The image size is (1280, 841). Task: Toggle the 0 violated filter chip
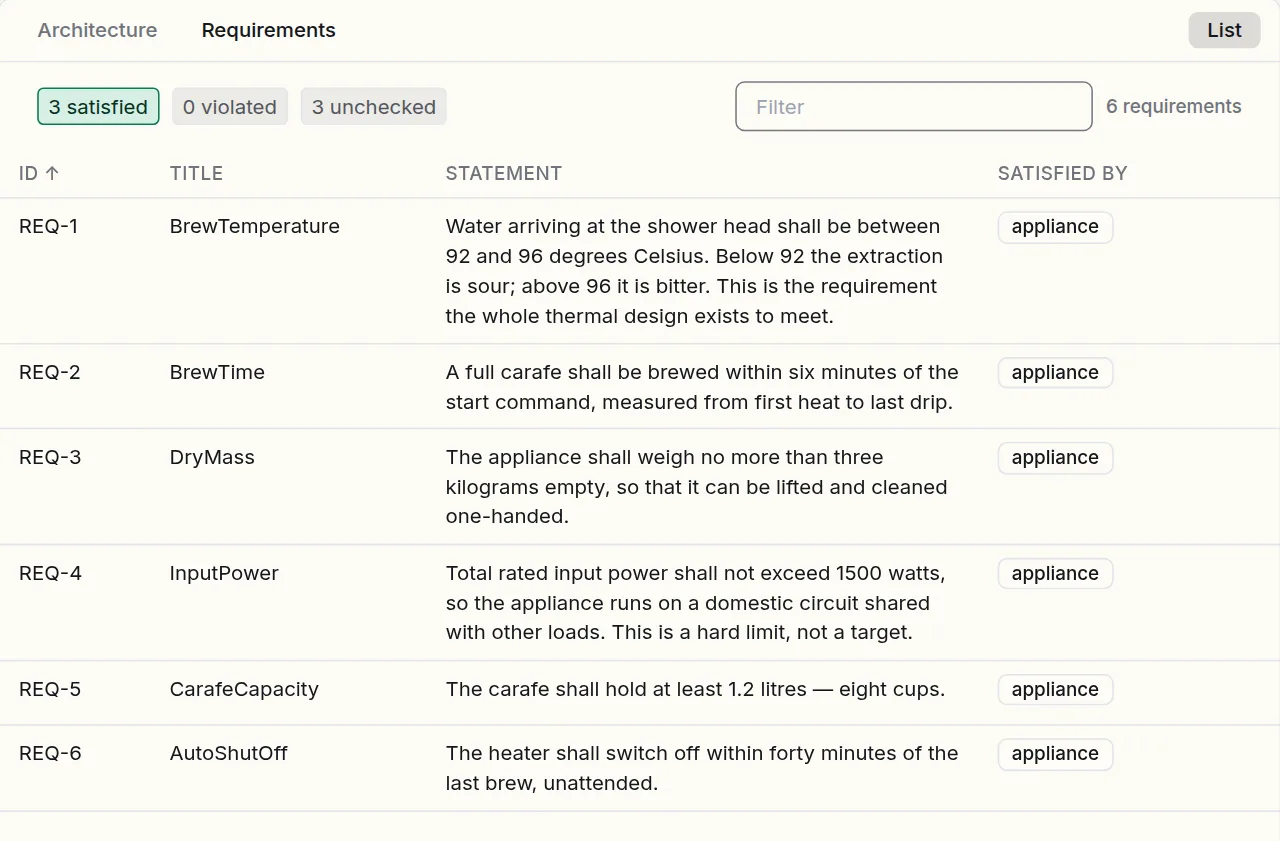click(x=230, y=107)
